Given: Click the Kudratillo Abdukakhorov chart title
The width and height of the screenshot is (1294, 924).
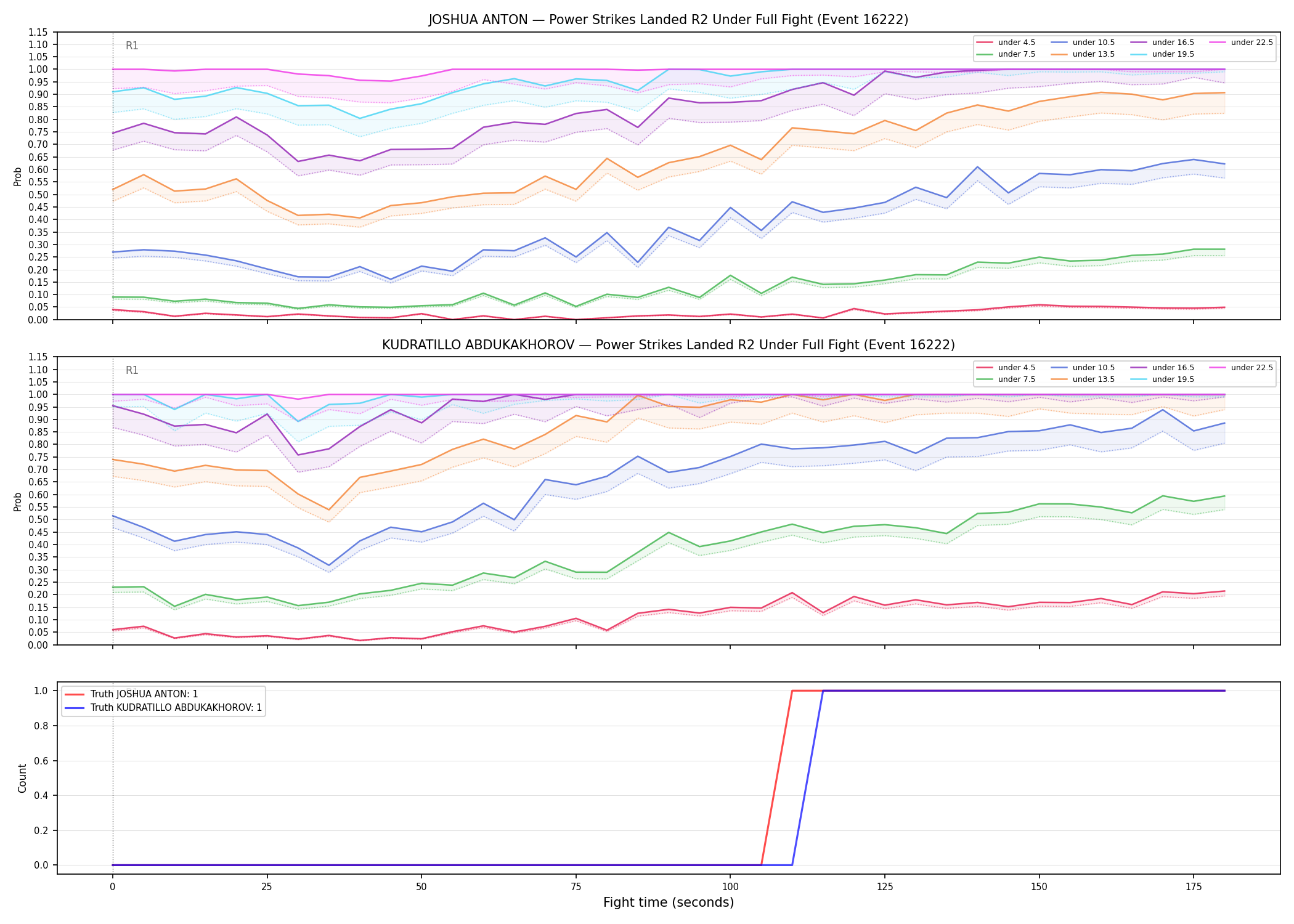Looking at the screenshot, I should click(x=669, y=345).
